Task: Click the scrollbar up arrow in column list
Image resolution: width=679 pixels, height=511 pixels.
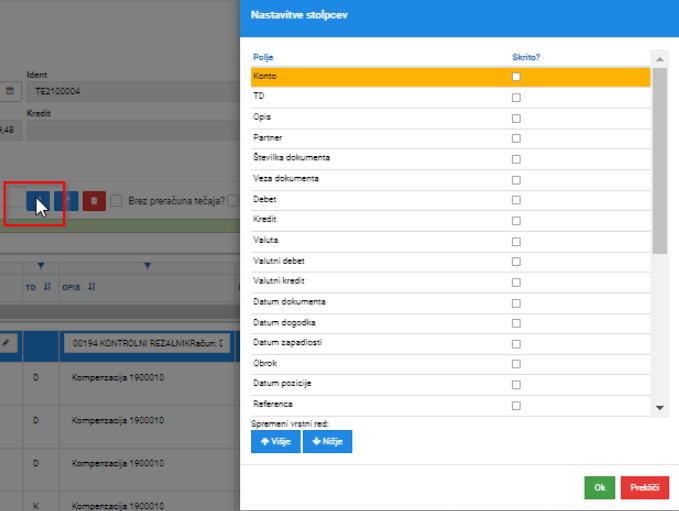Action: 660,59
